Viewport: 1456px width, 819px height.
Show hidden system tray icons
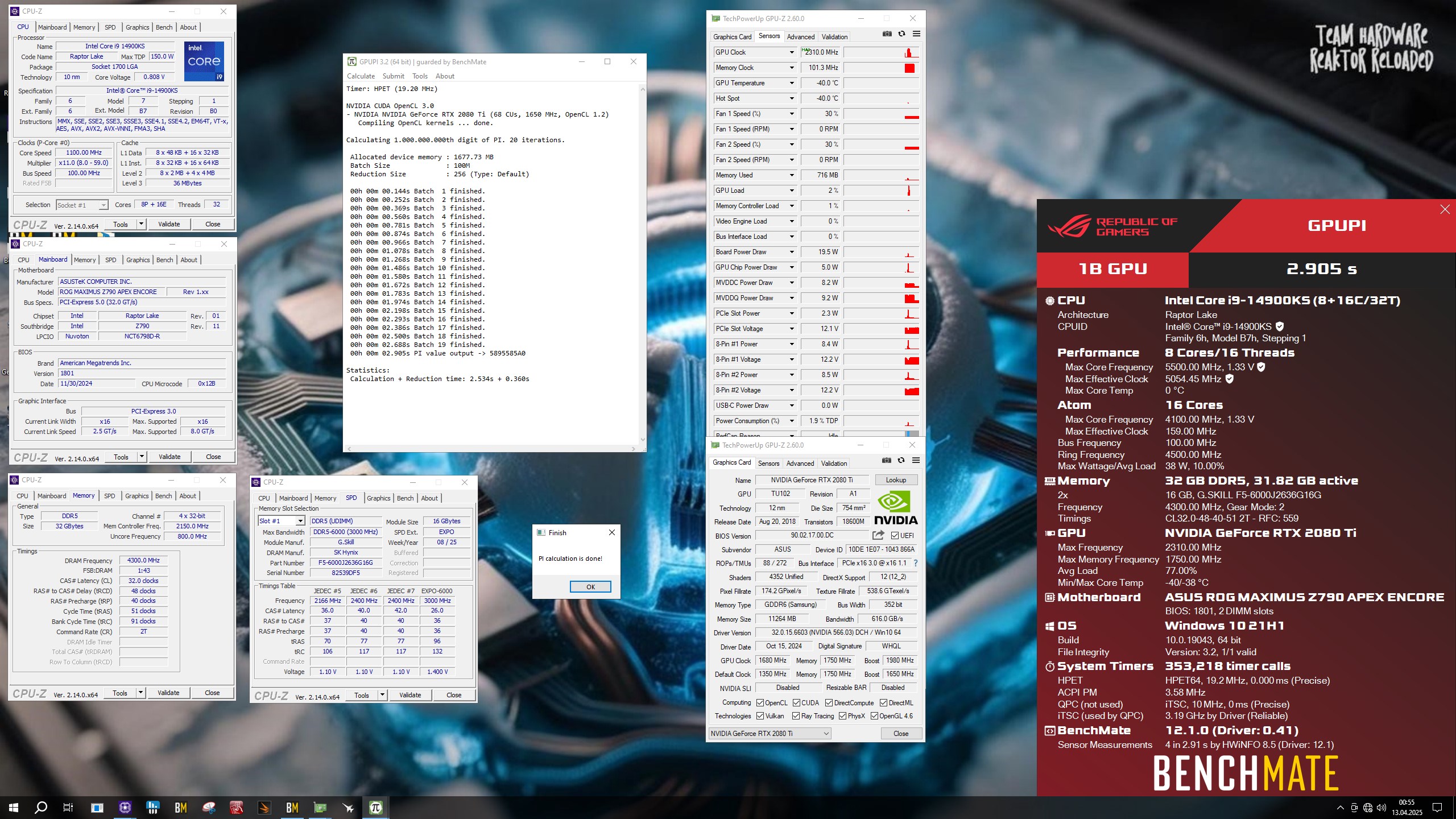click(x=1340, y=808)
